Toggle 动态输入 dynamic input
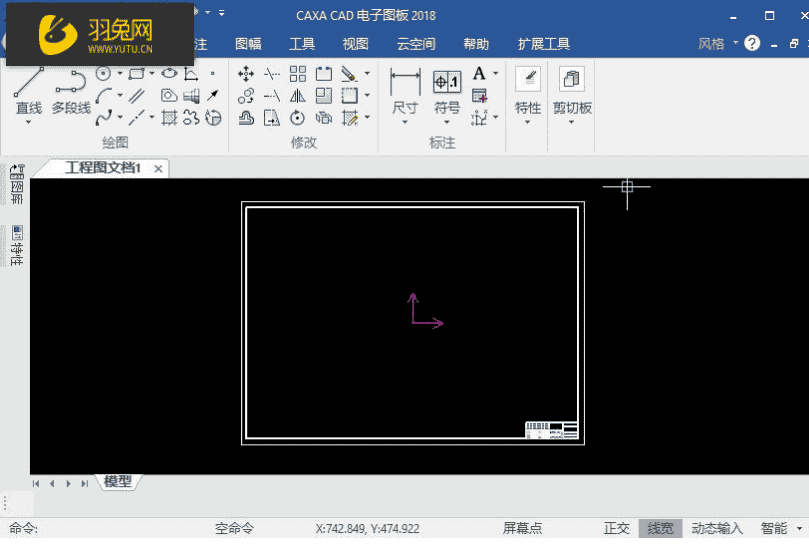The image size is (809, 556). (x=717, y=529)
